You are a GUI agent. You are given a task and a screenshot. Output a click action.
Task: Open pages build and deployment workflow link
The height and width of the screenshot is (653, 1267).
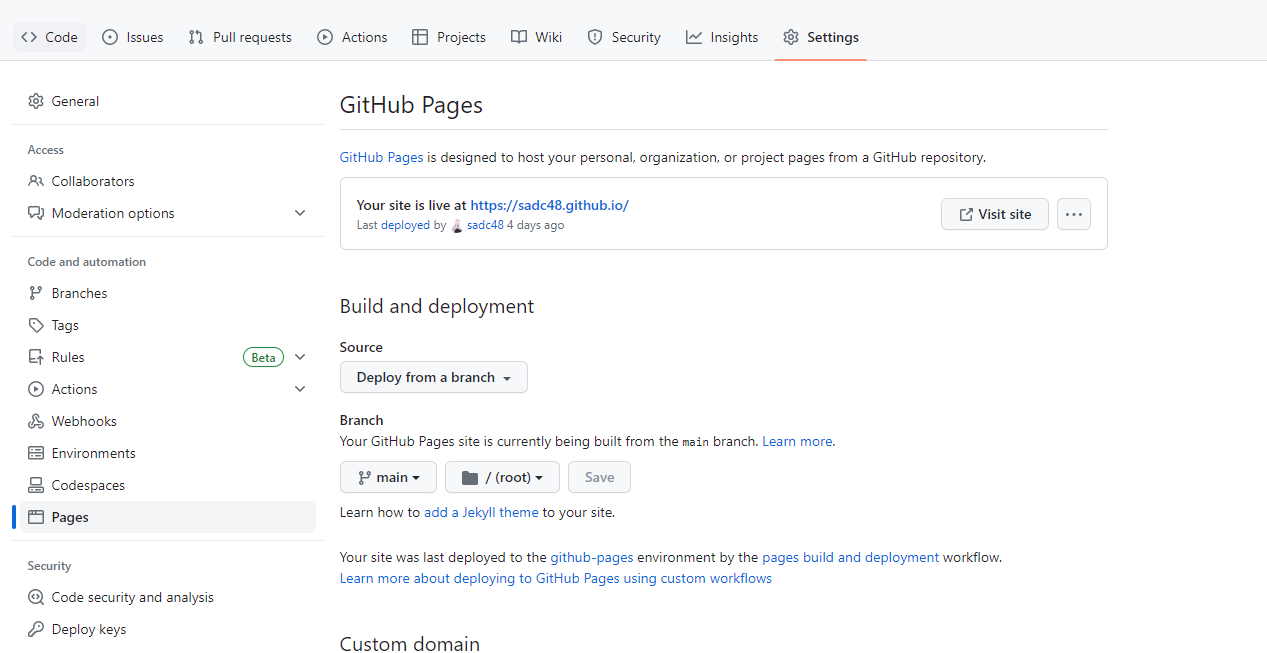coord(850,557)
